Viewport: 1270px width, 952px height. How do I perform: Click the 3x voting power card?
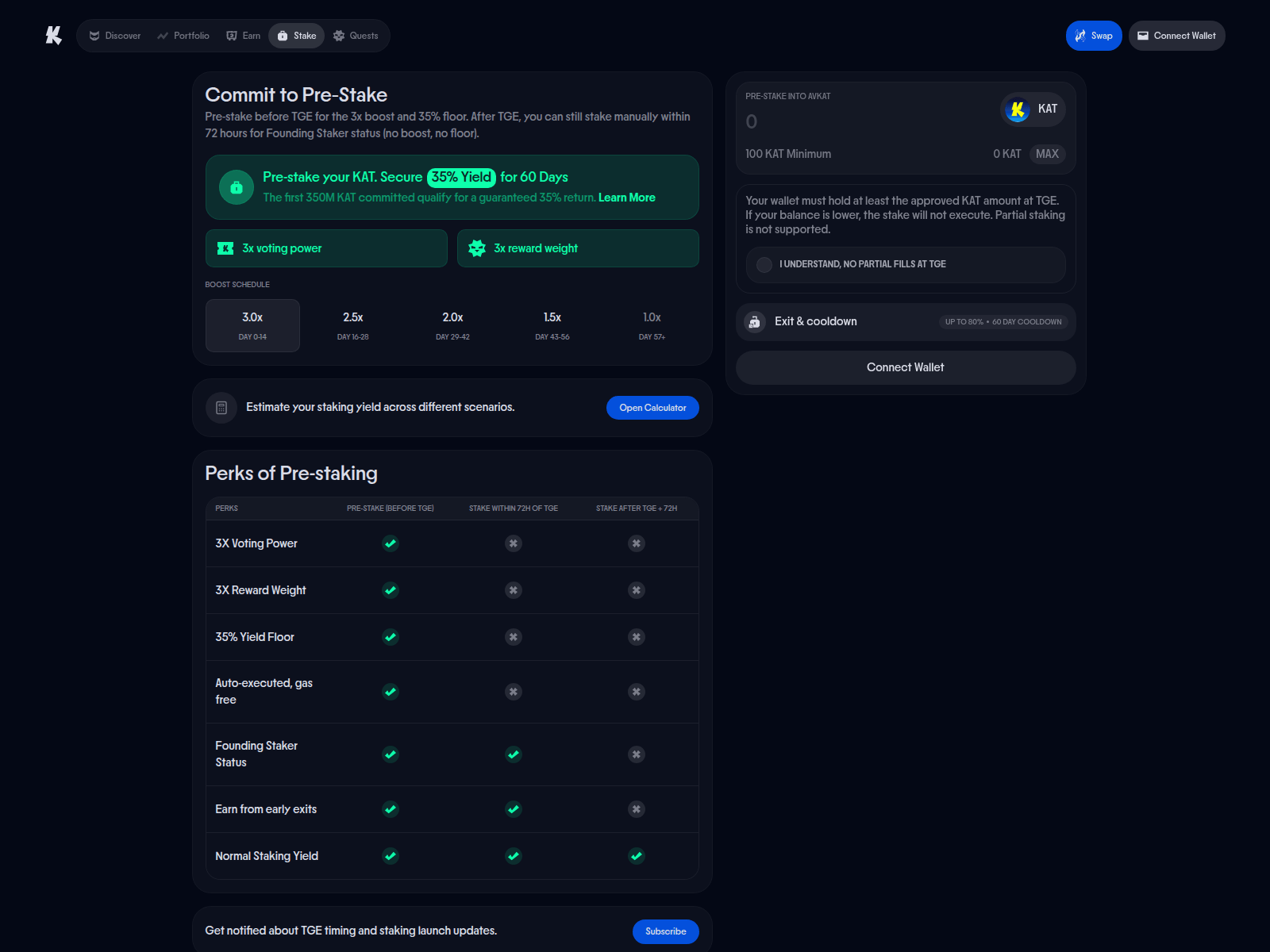(326, 248)
